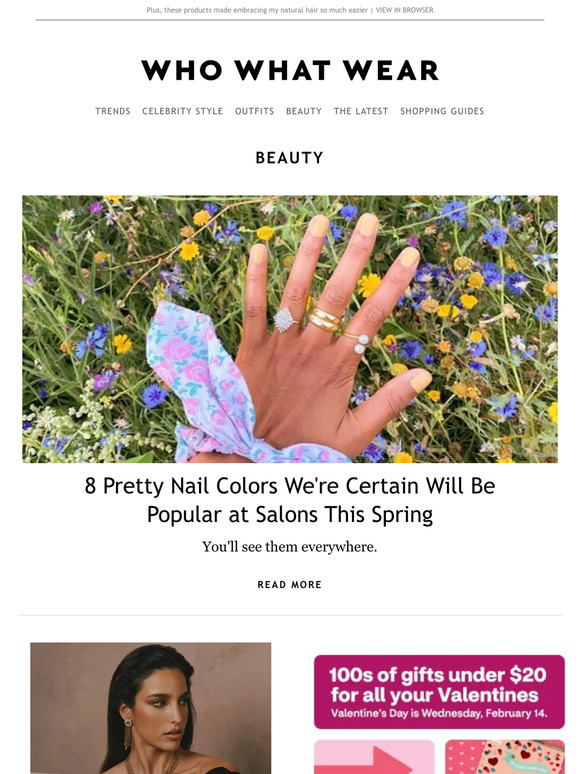Open the Beauty navigation link
The width and height of the screenshot is (580, 774).
click(x=304, y=111)
